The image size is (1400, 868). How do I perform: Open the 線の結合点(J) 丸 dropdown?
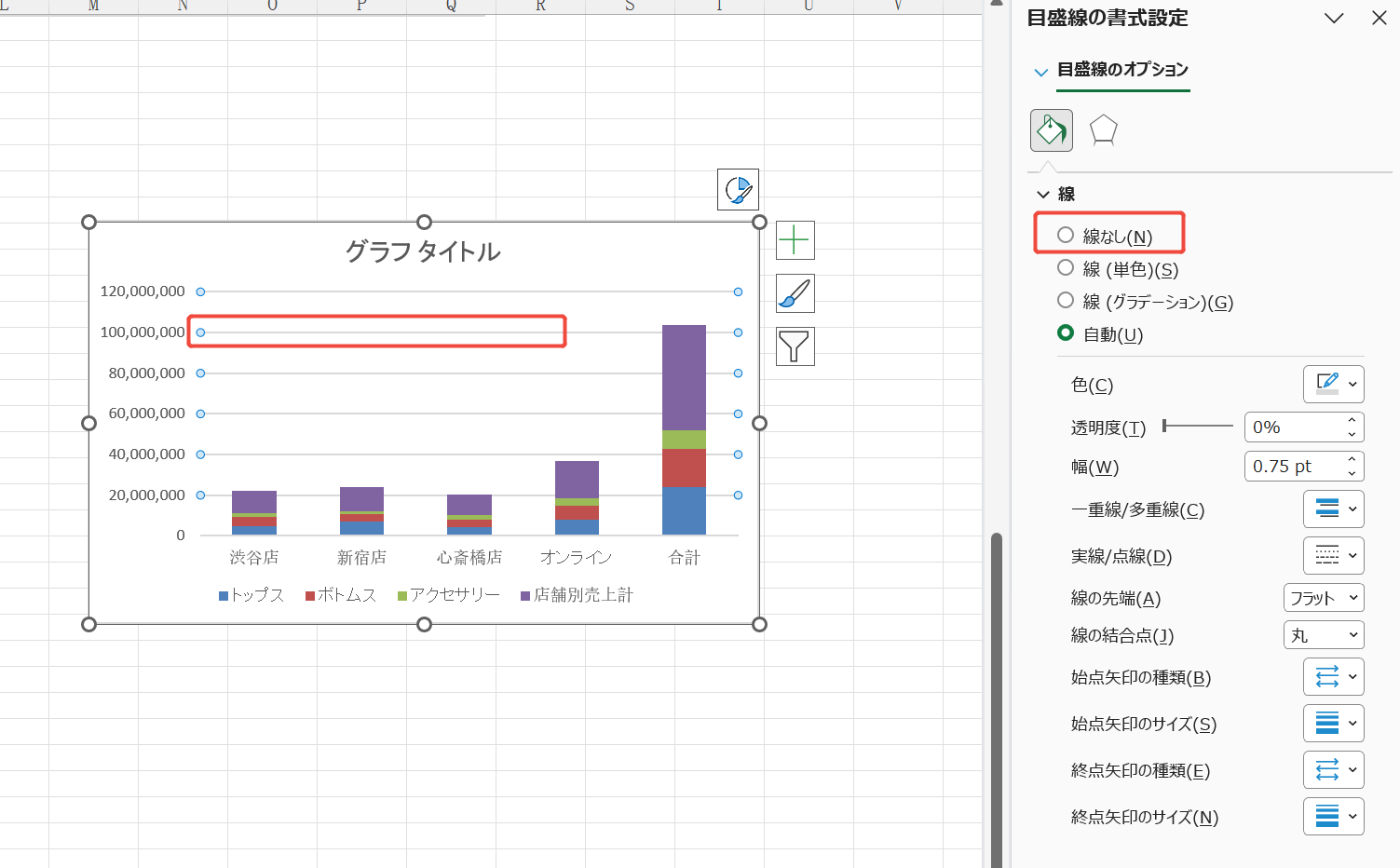point(1324,635)
